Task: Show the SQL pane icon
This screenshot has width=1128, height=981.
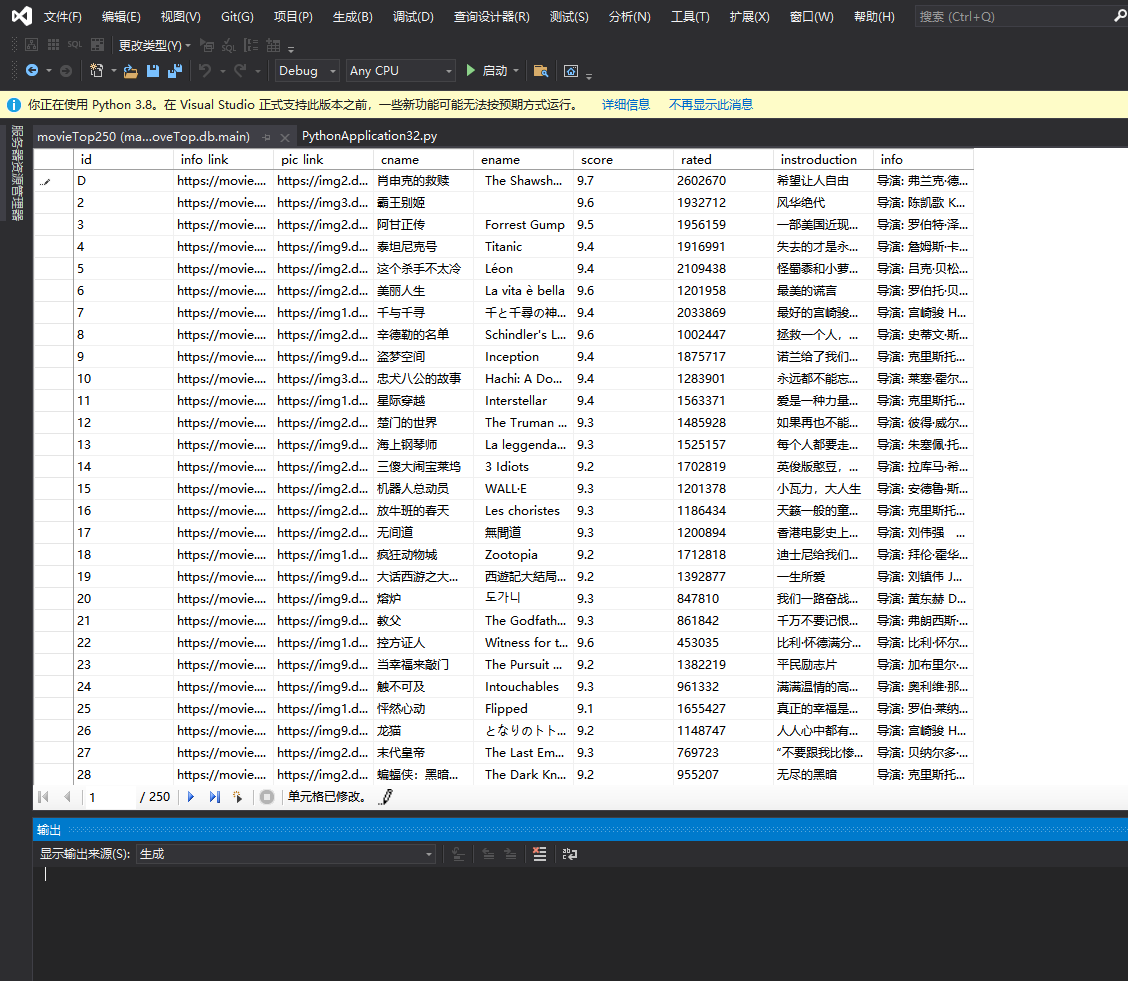Action: 75,45
